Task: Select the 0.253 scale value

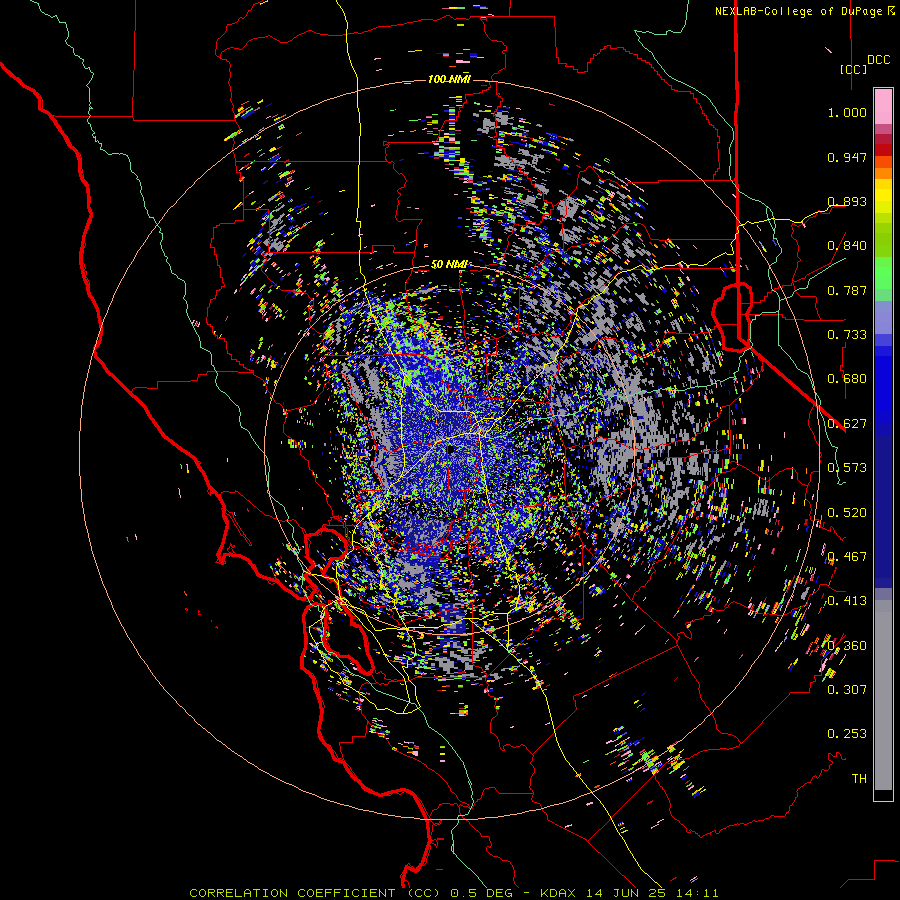Action: 847,734
